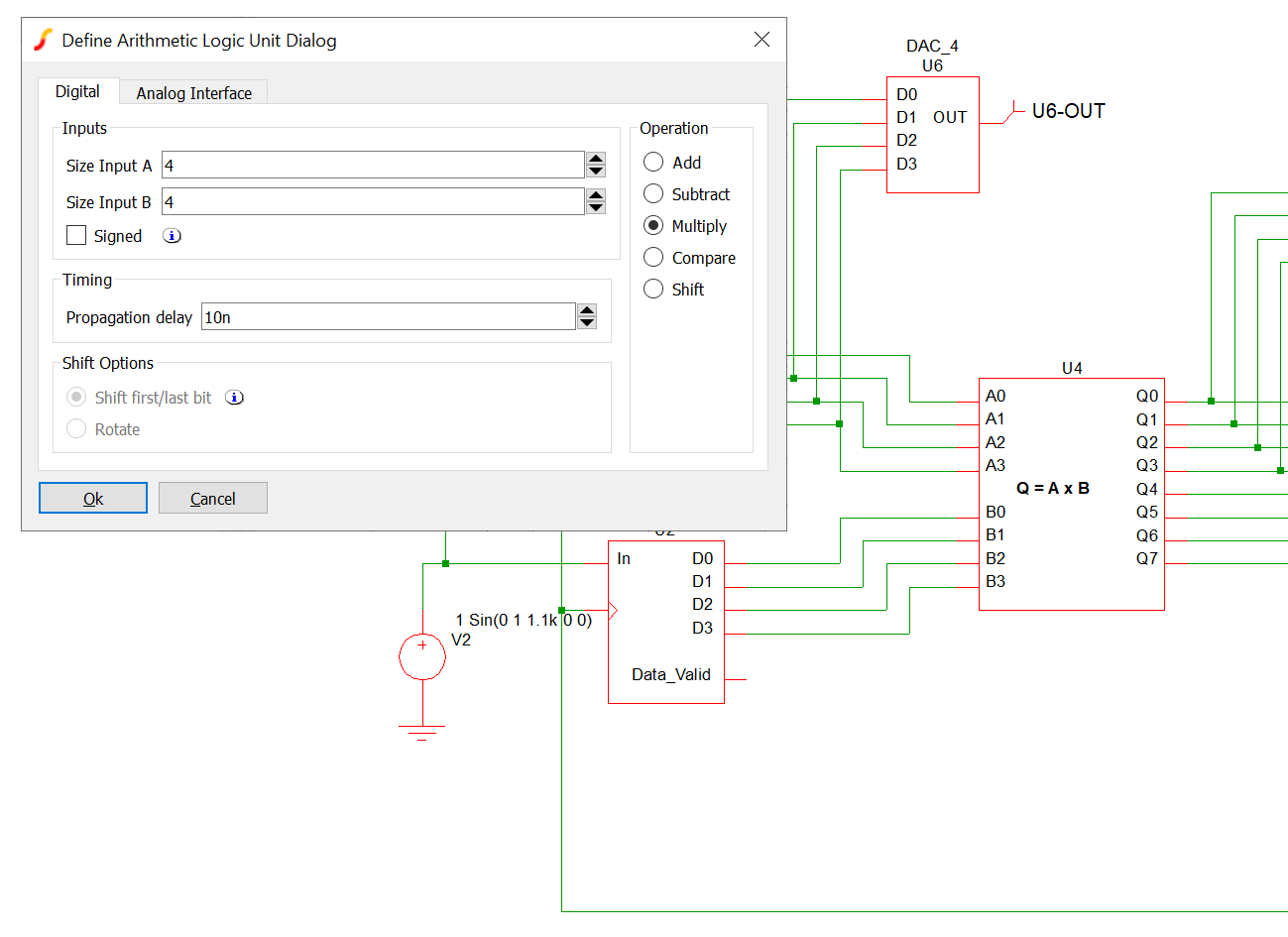Increment the Propagation delay spinner
The width and height of the screenshot is (1288, 937).
[x=587, y=310]
